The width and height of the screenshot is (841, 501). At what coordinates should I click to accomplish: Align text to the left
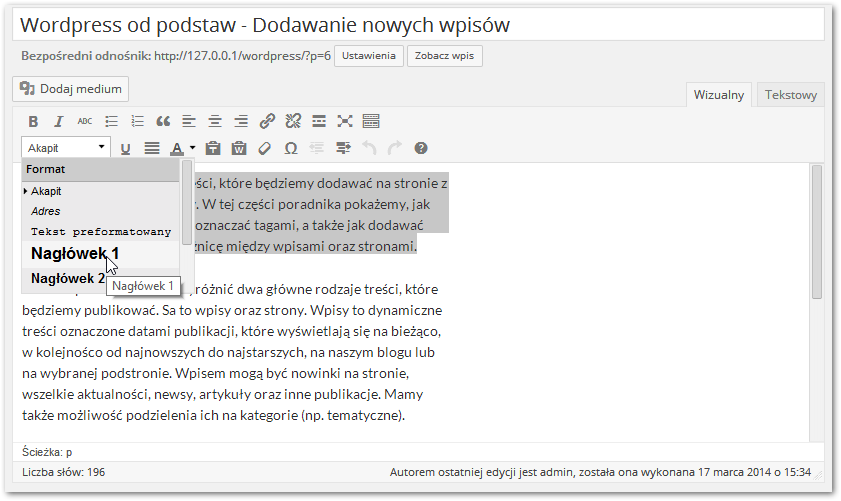pos(189,122)
